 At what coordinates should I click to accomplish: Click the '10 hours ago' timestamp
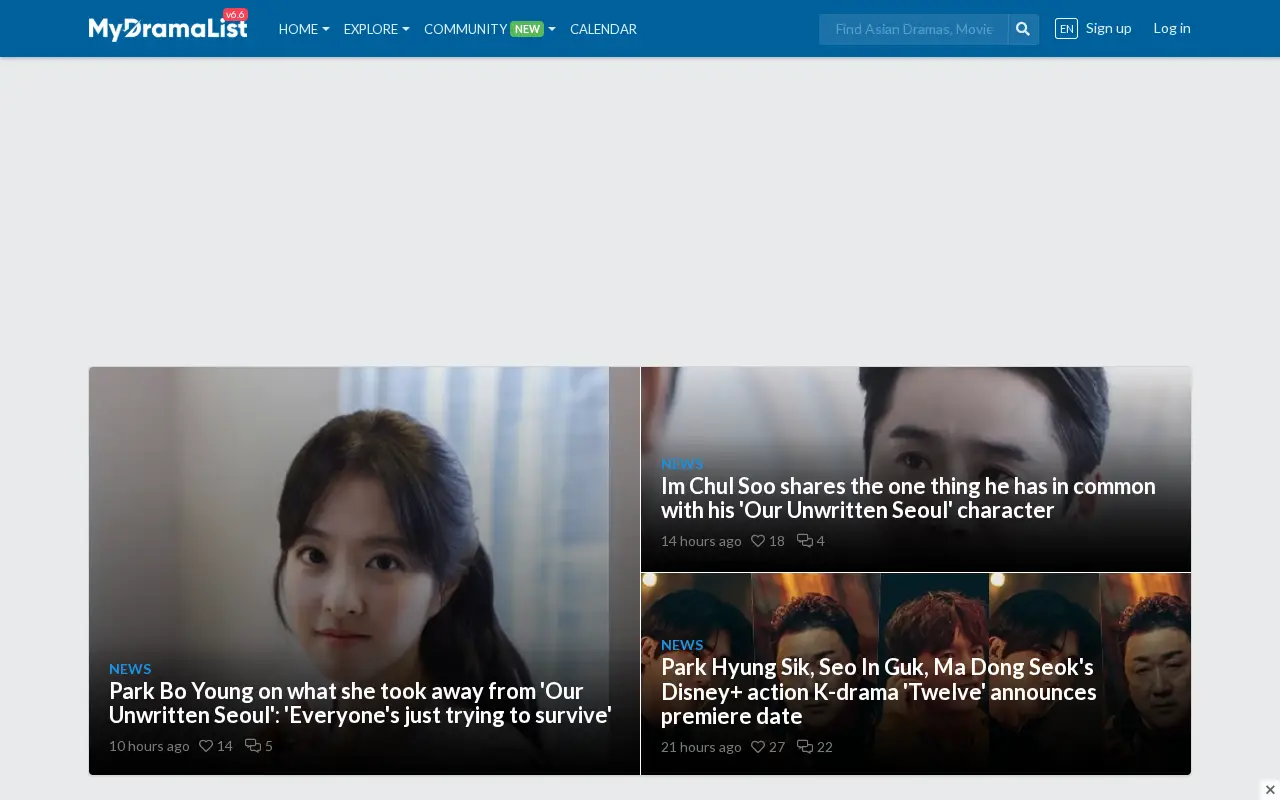149,746
